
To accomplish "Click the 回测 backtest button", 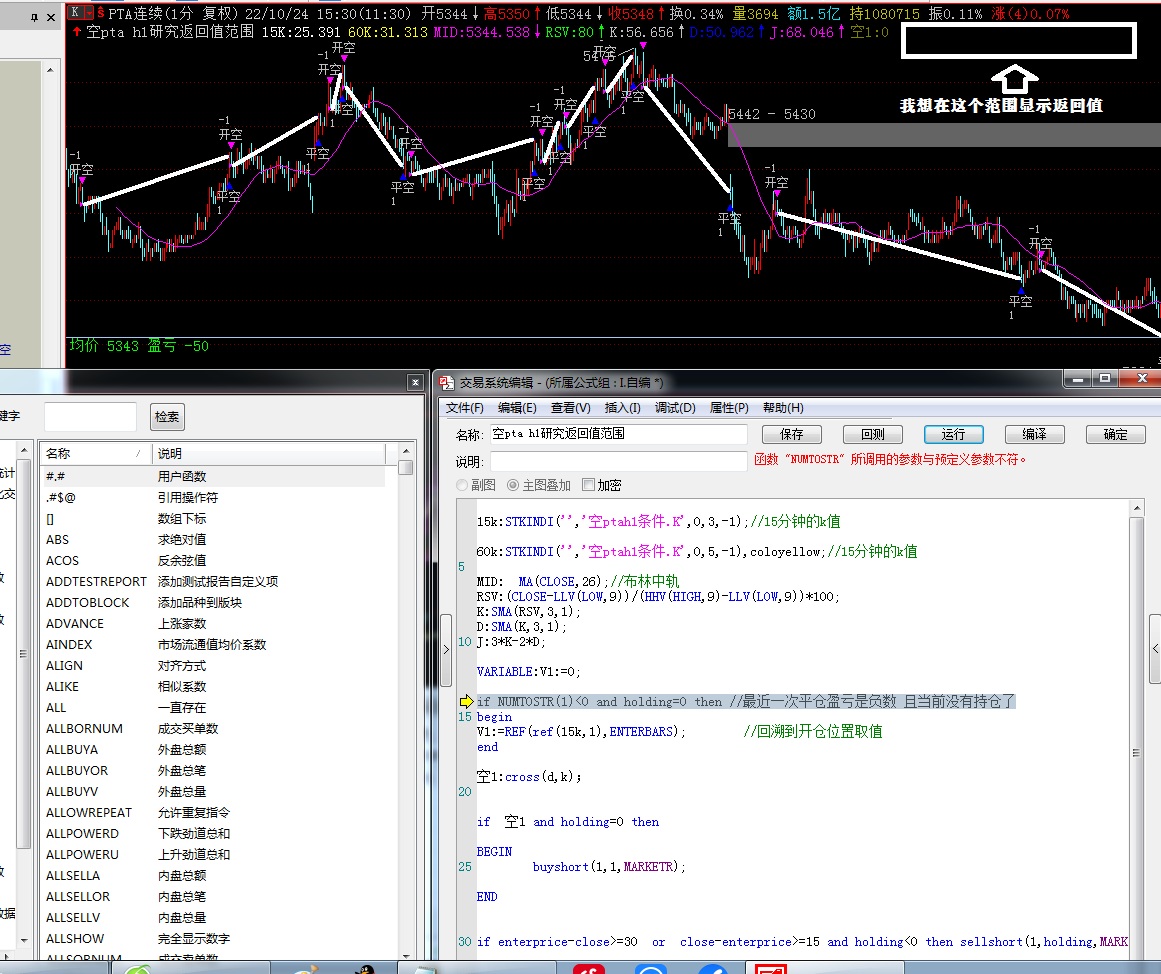I will (873, 434).
